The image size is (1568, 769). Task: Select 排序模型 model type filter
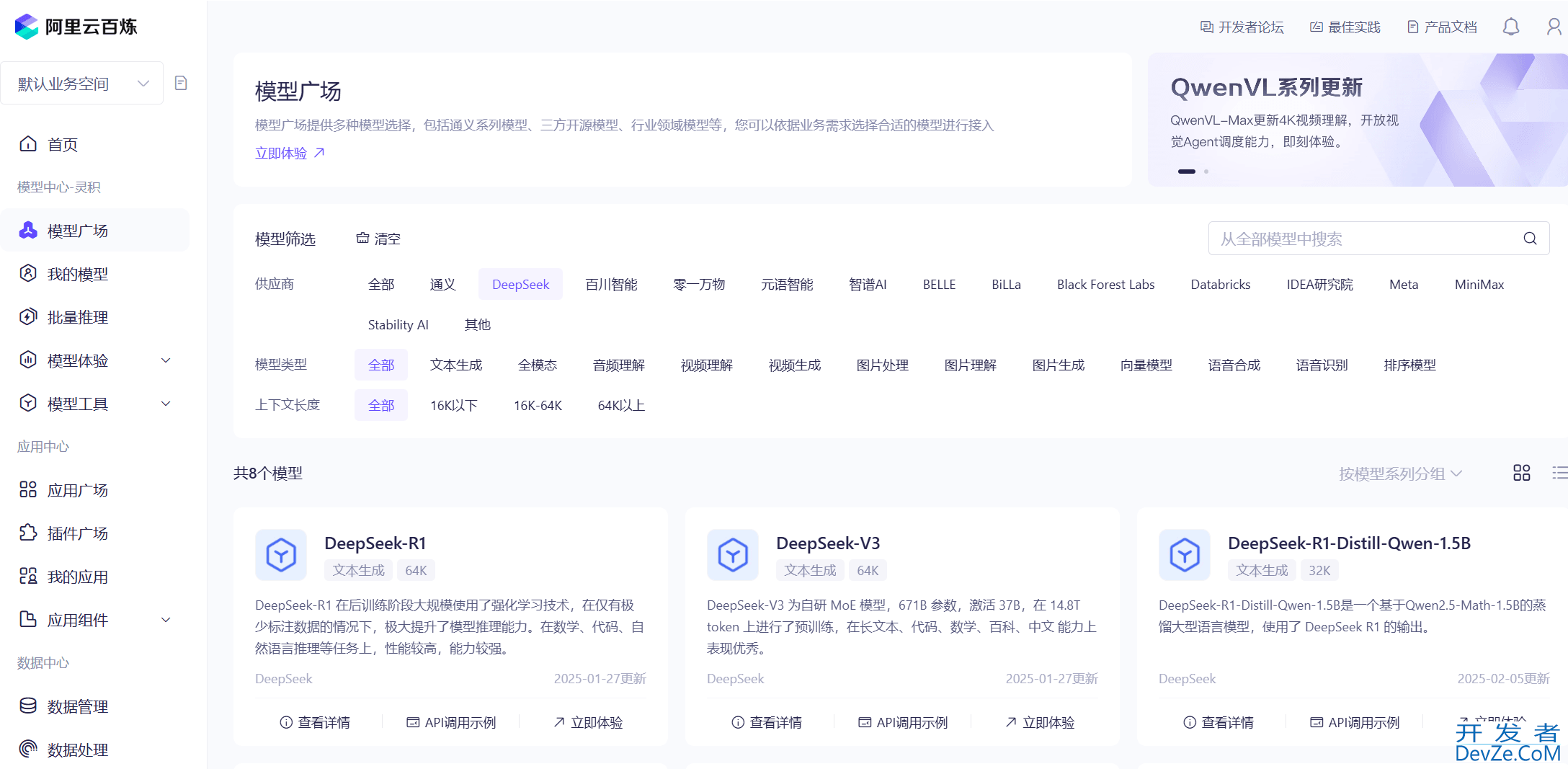pos(1410,365)
